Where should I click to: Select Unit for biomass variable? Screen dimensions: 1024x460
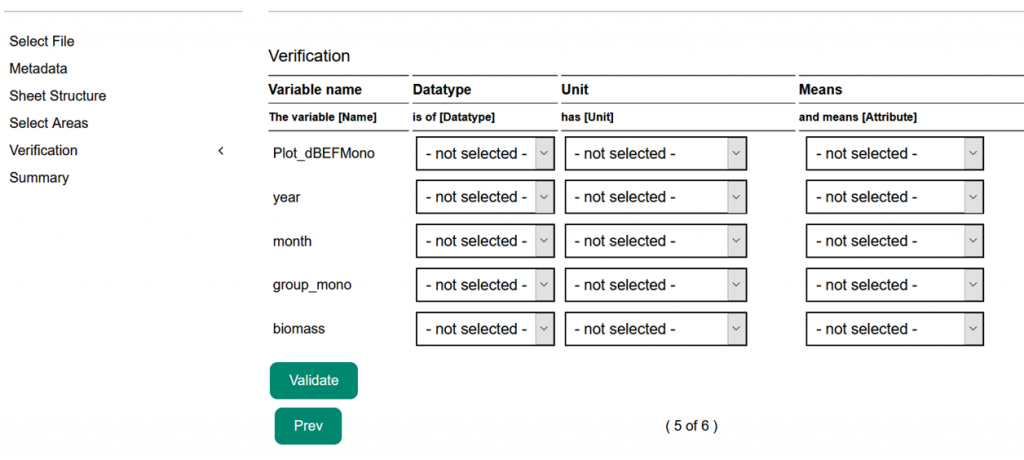[656, 329]
